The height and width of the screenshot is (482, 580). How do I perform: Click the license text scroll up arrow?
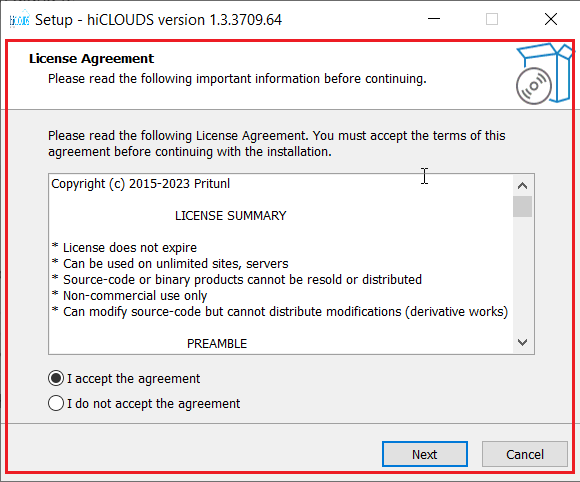click(x=522, y=185)
